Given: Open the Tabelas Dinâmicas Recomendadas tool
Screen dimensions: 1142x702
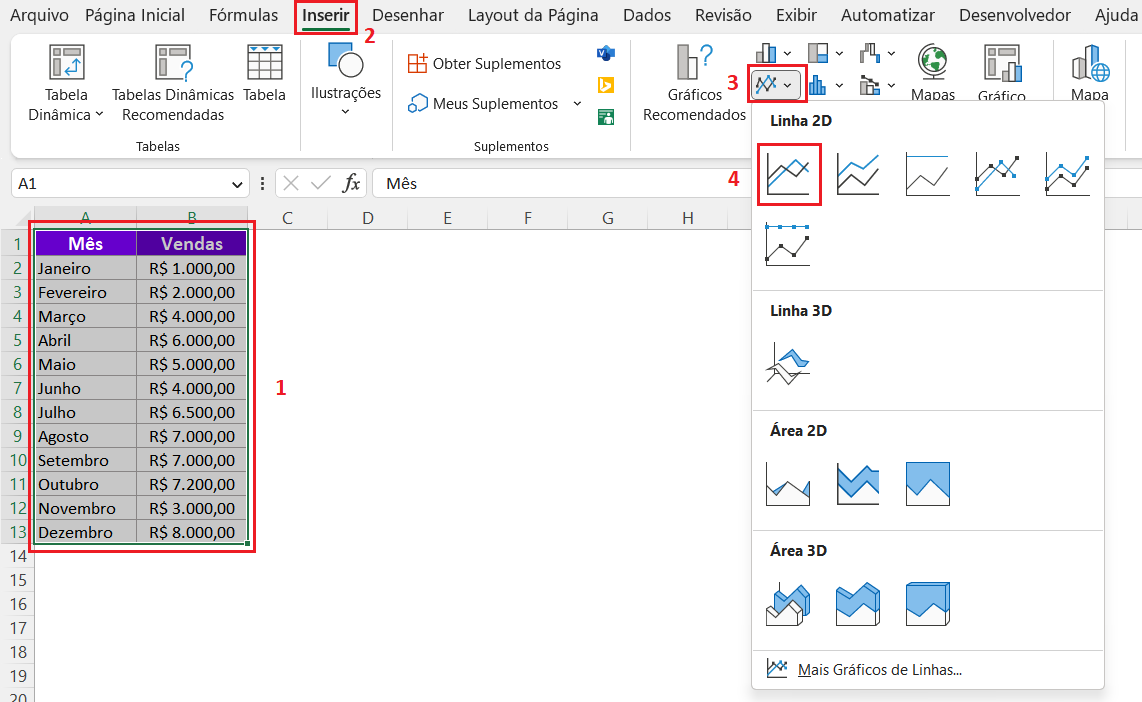Looking at the screenshot, I should pyautogui.click(x=173, y=64).
